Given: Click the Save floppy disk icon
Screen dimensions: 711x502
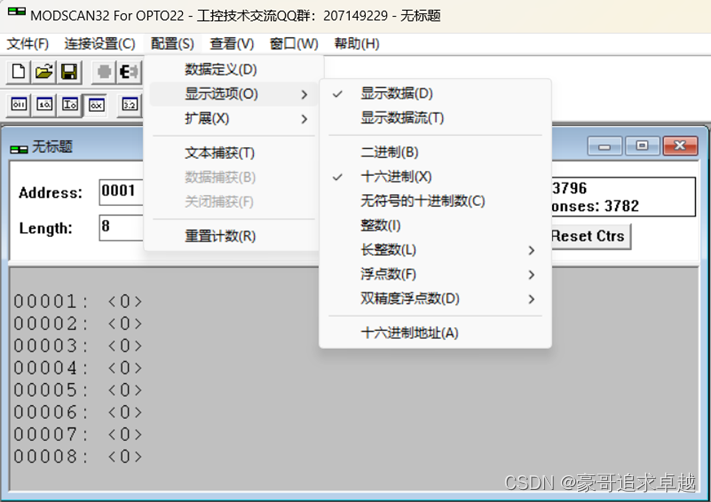Looking at the screenshot, I should coord(69,72).
